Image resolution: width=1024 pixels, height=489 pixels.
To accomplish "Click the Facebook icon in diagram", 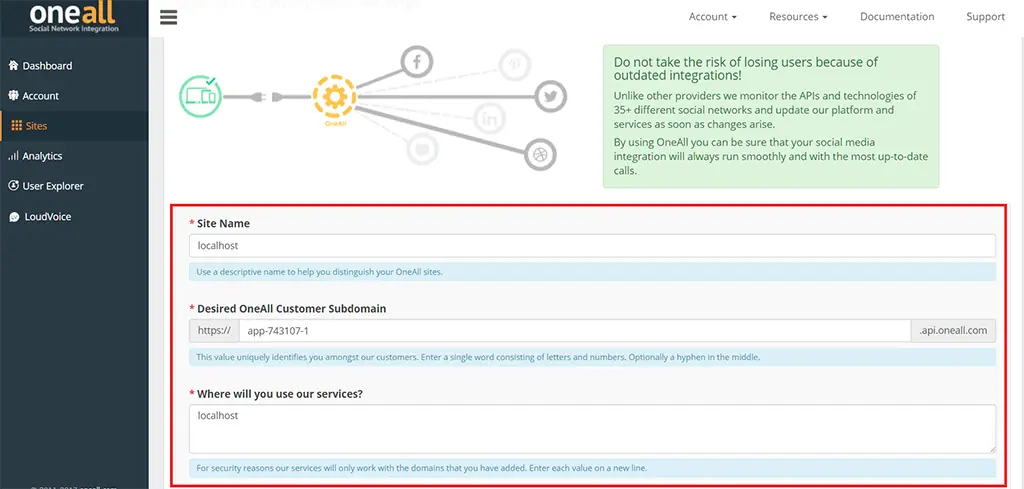I will tap(417, 62).
